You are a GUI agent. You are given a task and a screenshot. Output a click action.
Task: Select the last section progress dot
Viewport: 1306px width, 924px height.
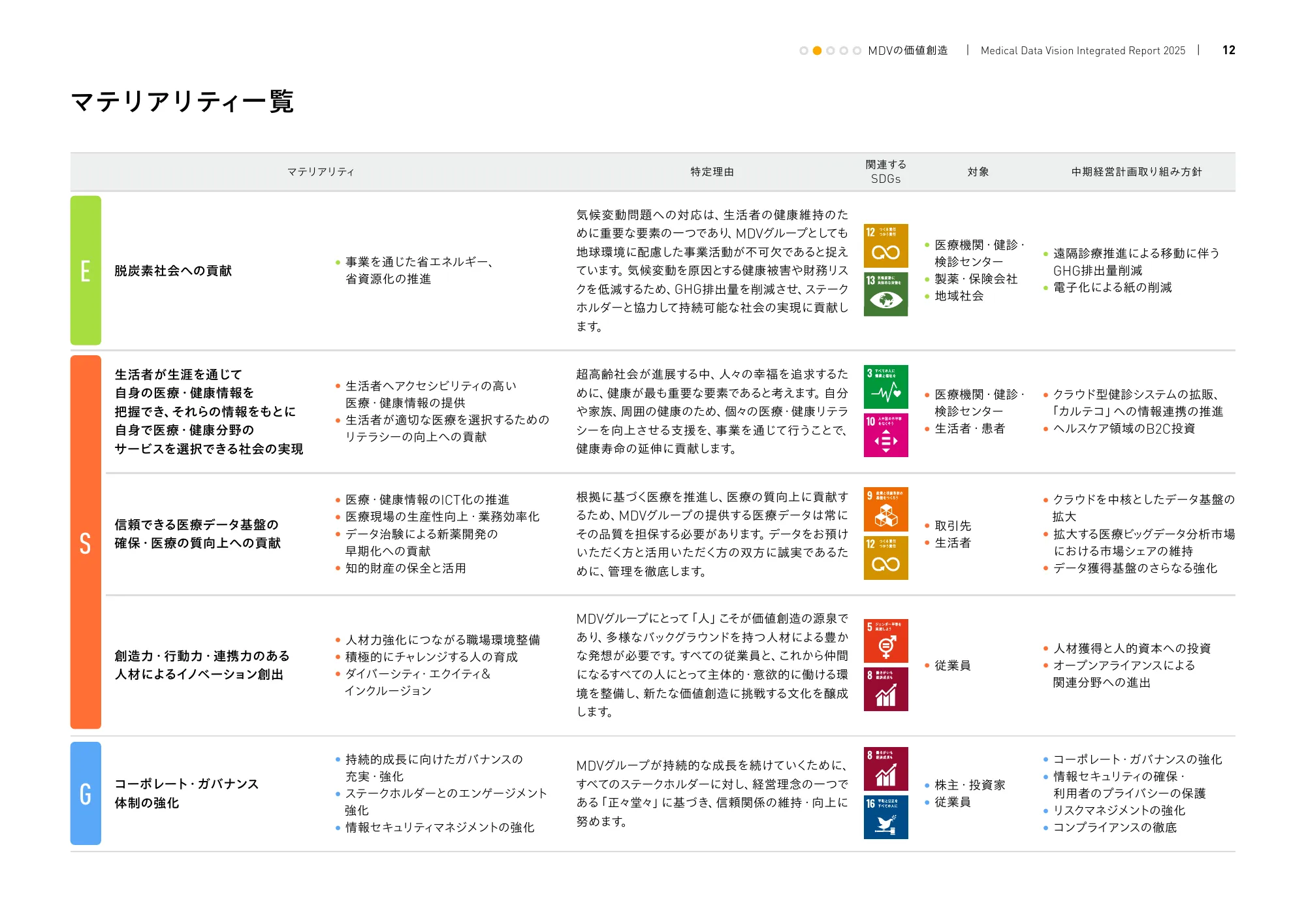857,51
